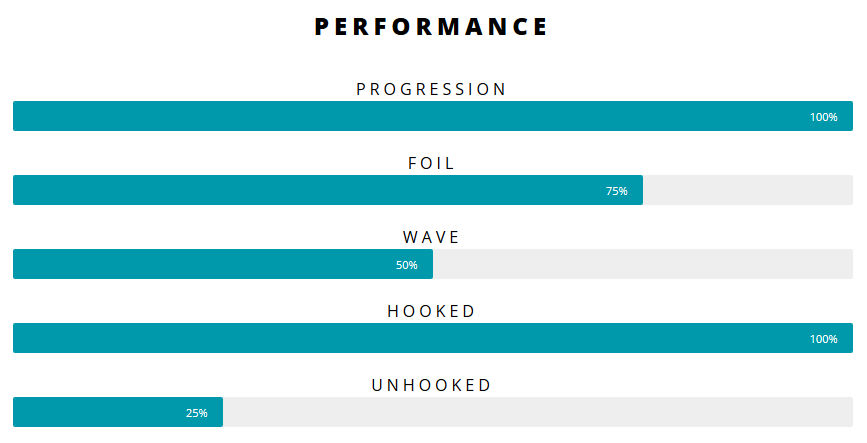Click the UNHOOKED label text
Screen dimensions: 867x443
pos(432,385)
